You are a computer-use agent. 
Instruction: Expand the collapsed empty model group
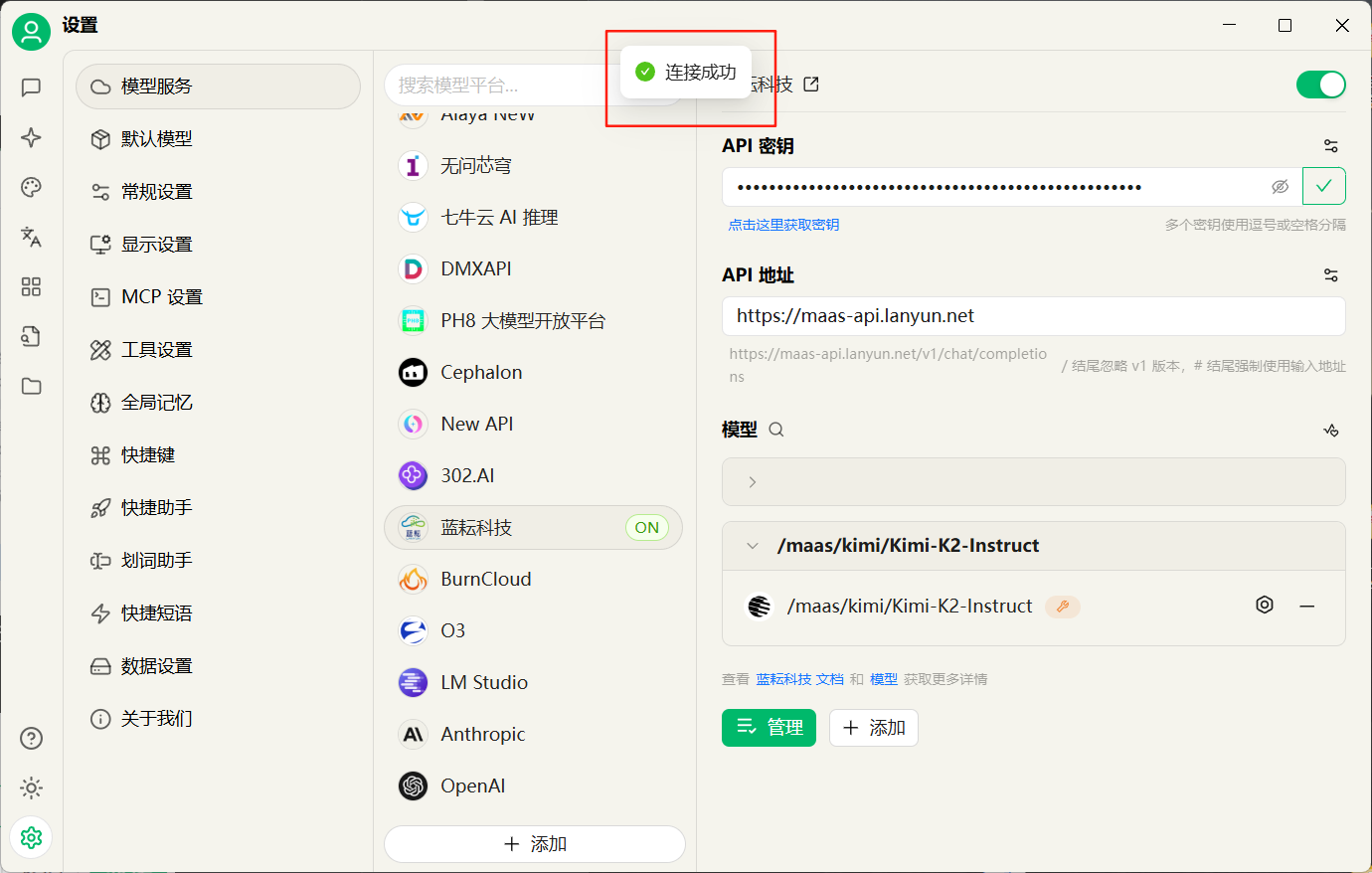(1034, 482)
